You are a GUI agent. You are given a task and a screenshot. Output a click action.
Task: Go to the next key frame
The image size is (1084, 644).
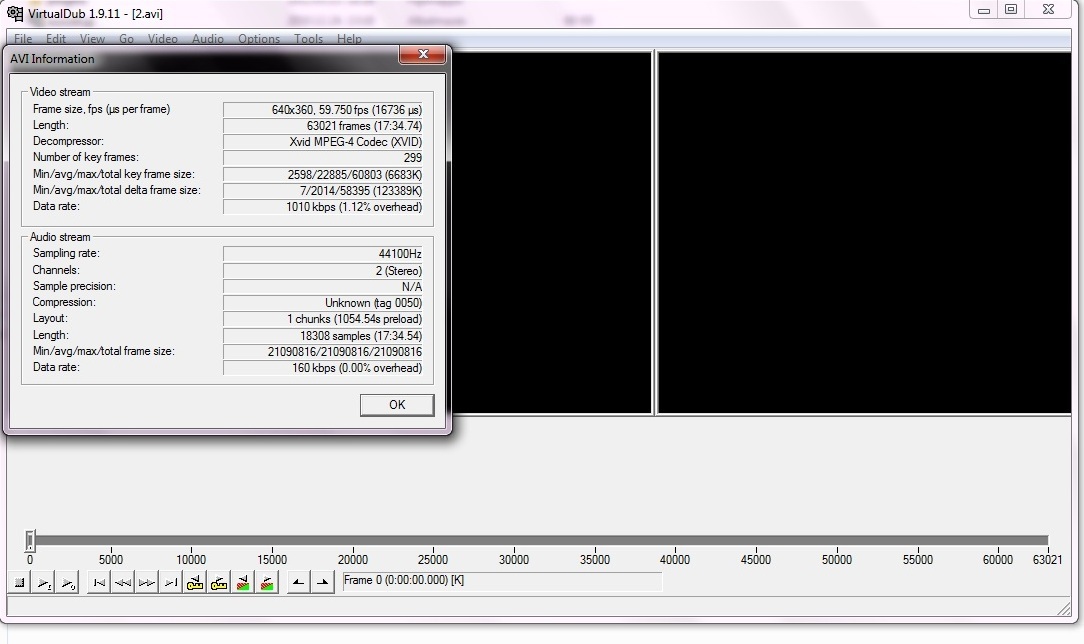pyautogui.click(x=219, y=583)
